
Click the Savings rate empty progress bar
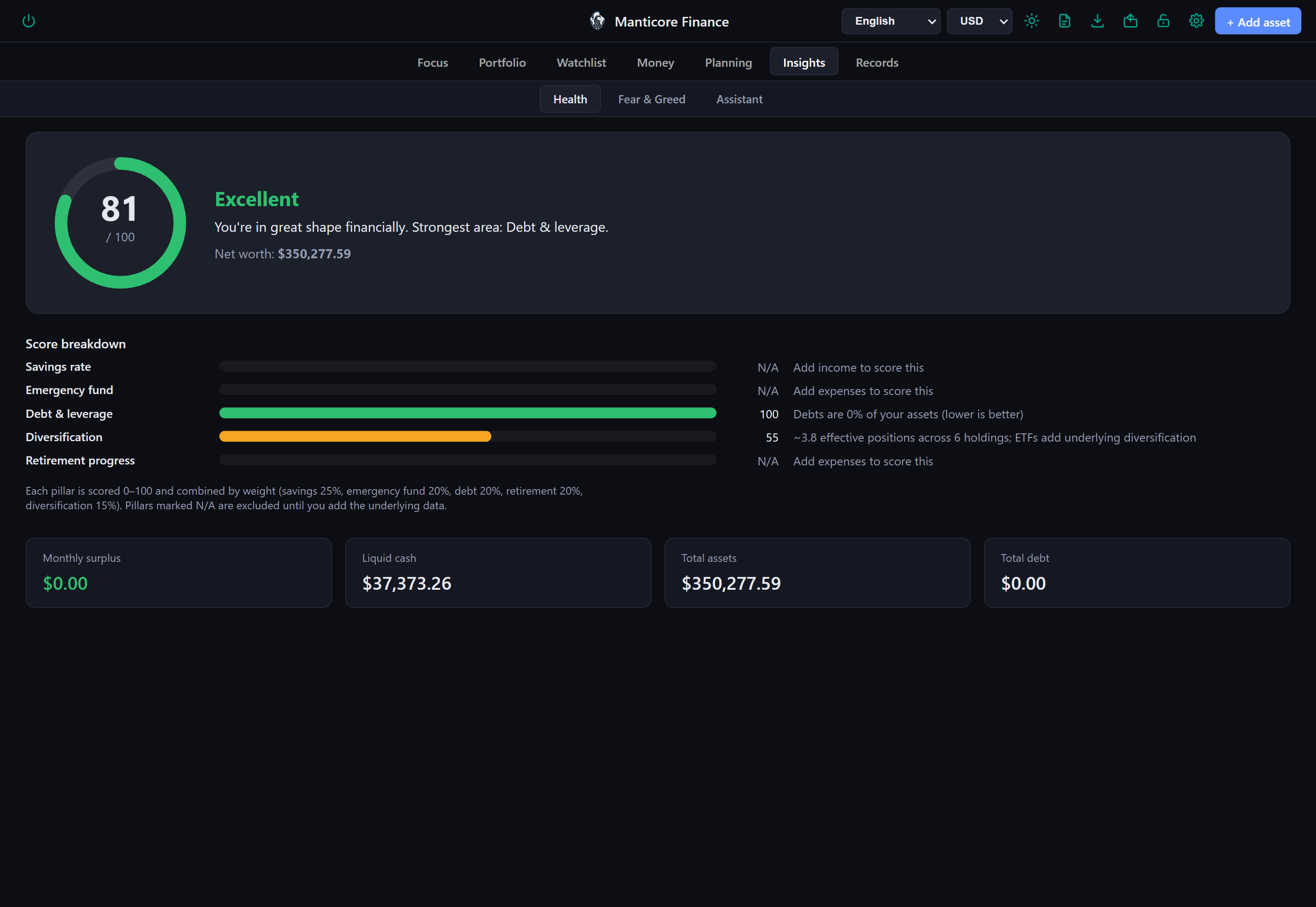pos(467,367)
